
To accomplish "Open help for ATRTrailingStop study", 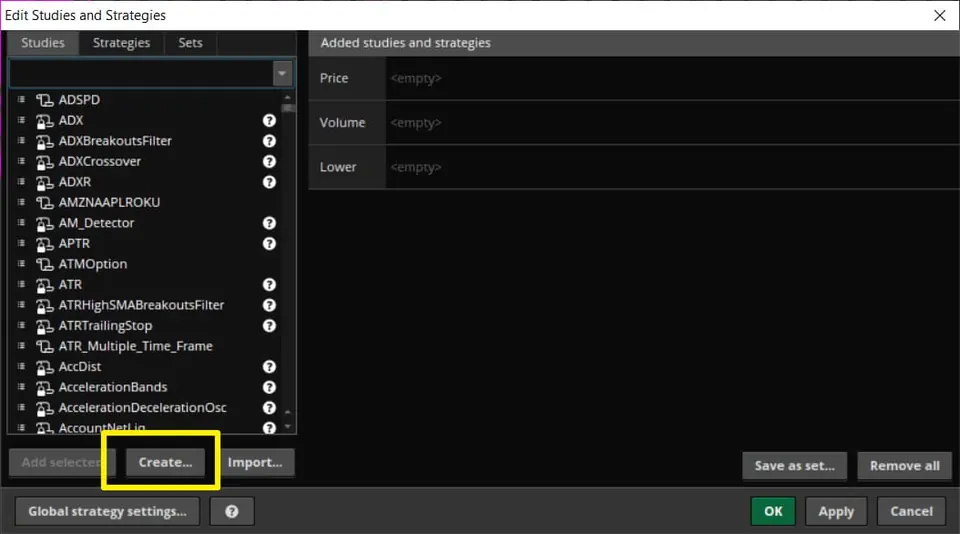I will pyautogui.click(x=269, y=326).
